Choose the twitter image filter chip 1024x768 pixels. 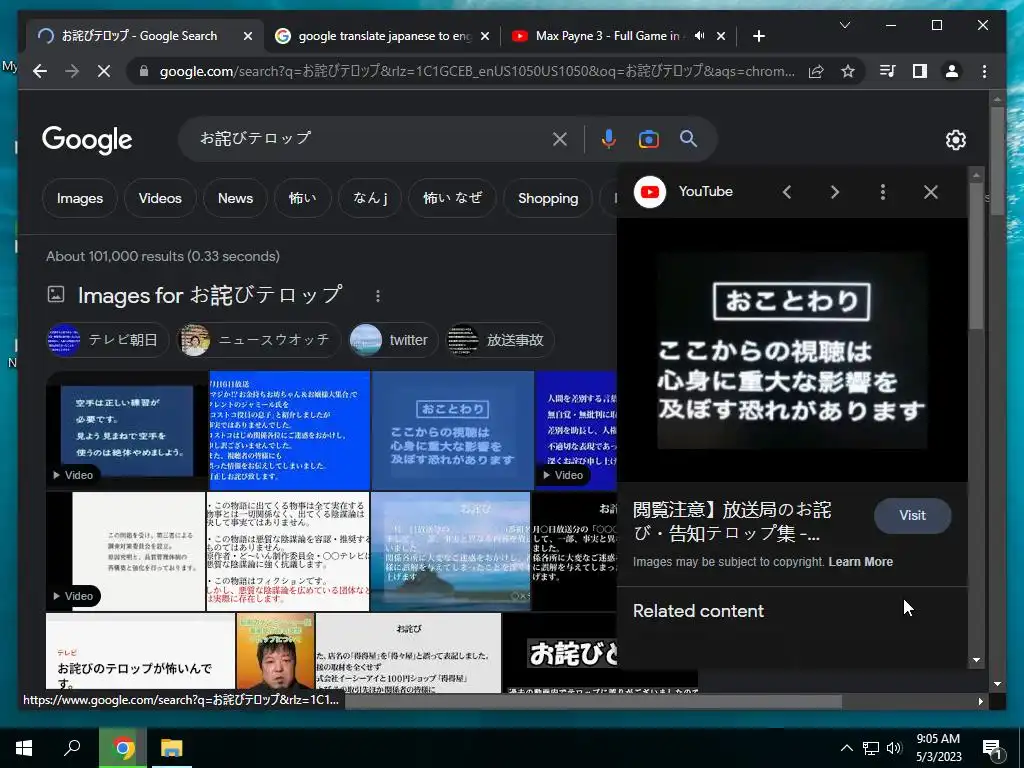tap(393, 340)
